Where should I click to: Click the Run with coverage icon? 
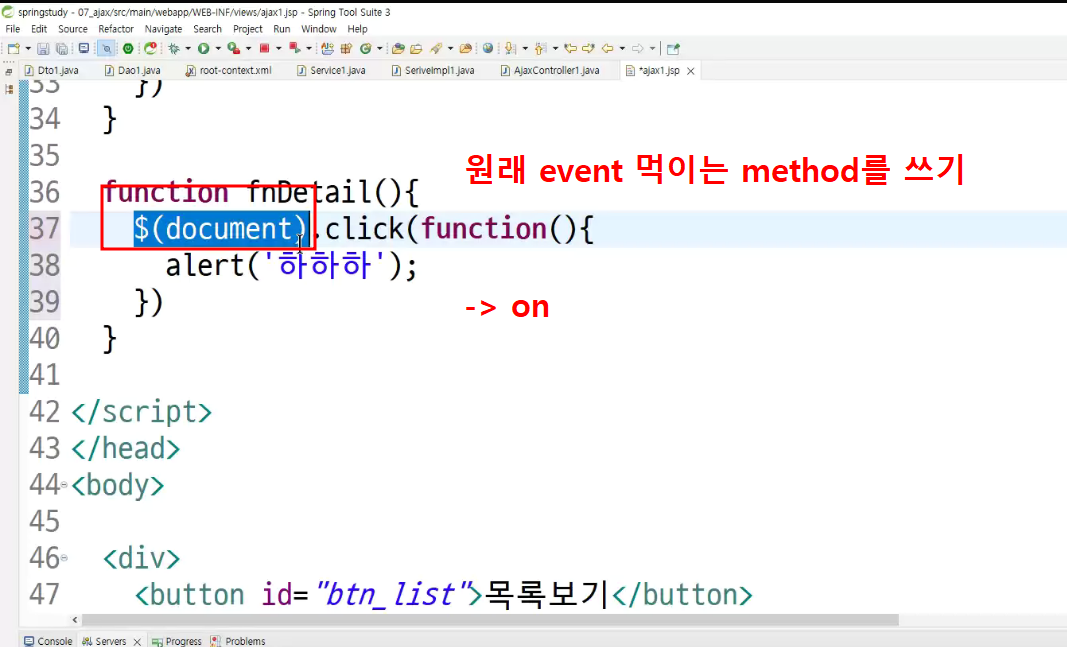233,48
